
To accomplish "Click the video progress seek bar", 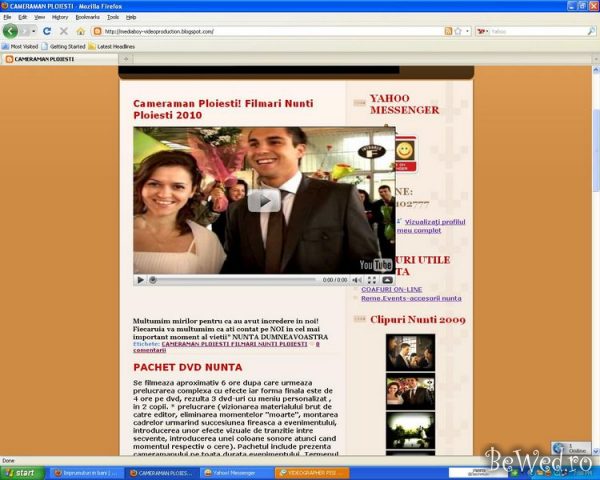I will pos(234,280).
